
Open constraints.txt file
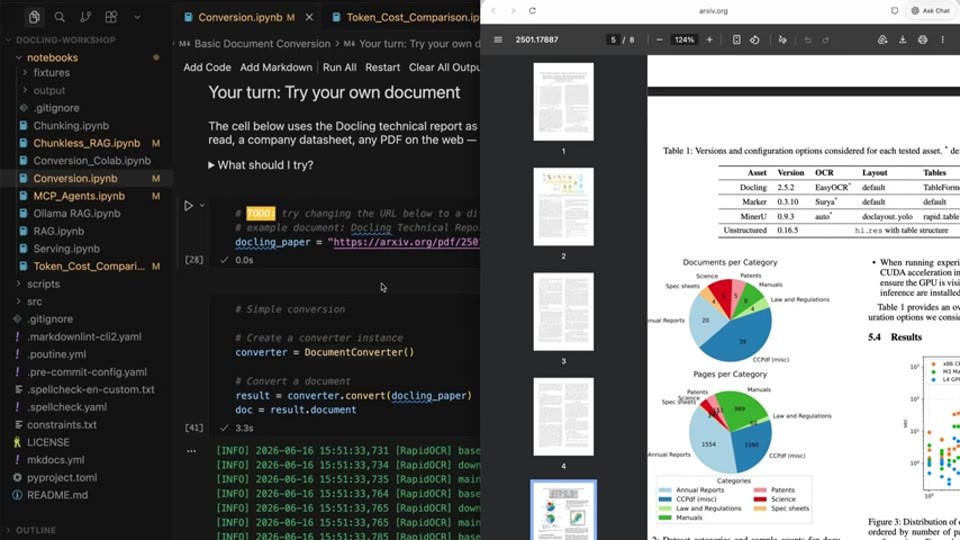click(x=61, y=425)
